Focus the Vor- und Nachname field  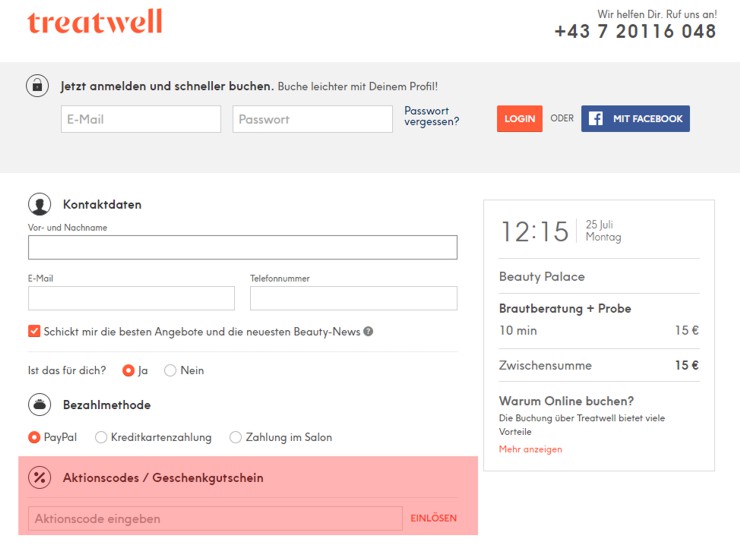click(x=243, y=247)
